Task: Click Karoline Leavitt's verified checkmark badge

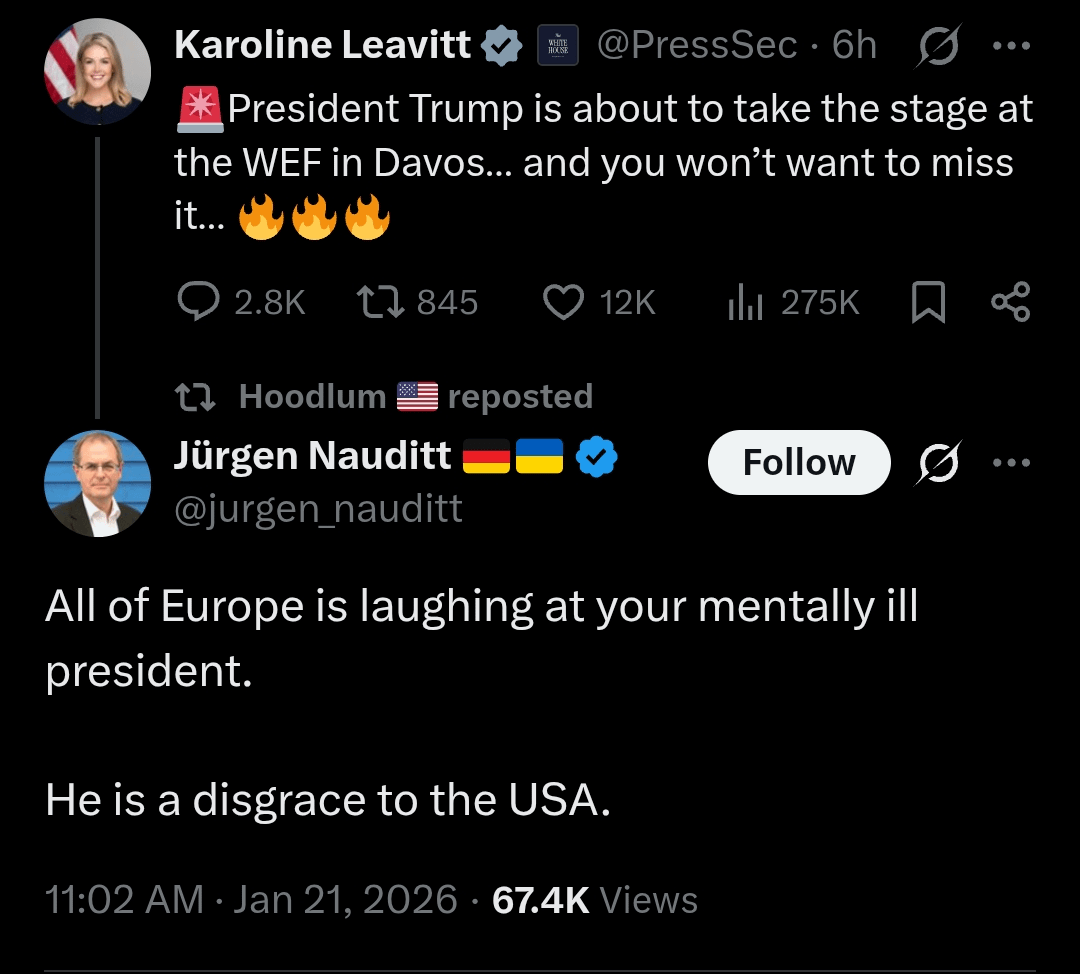Action: tap(503, 46)
